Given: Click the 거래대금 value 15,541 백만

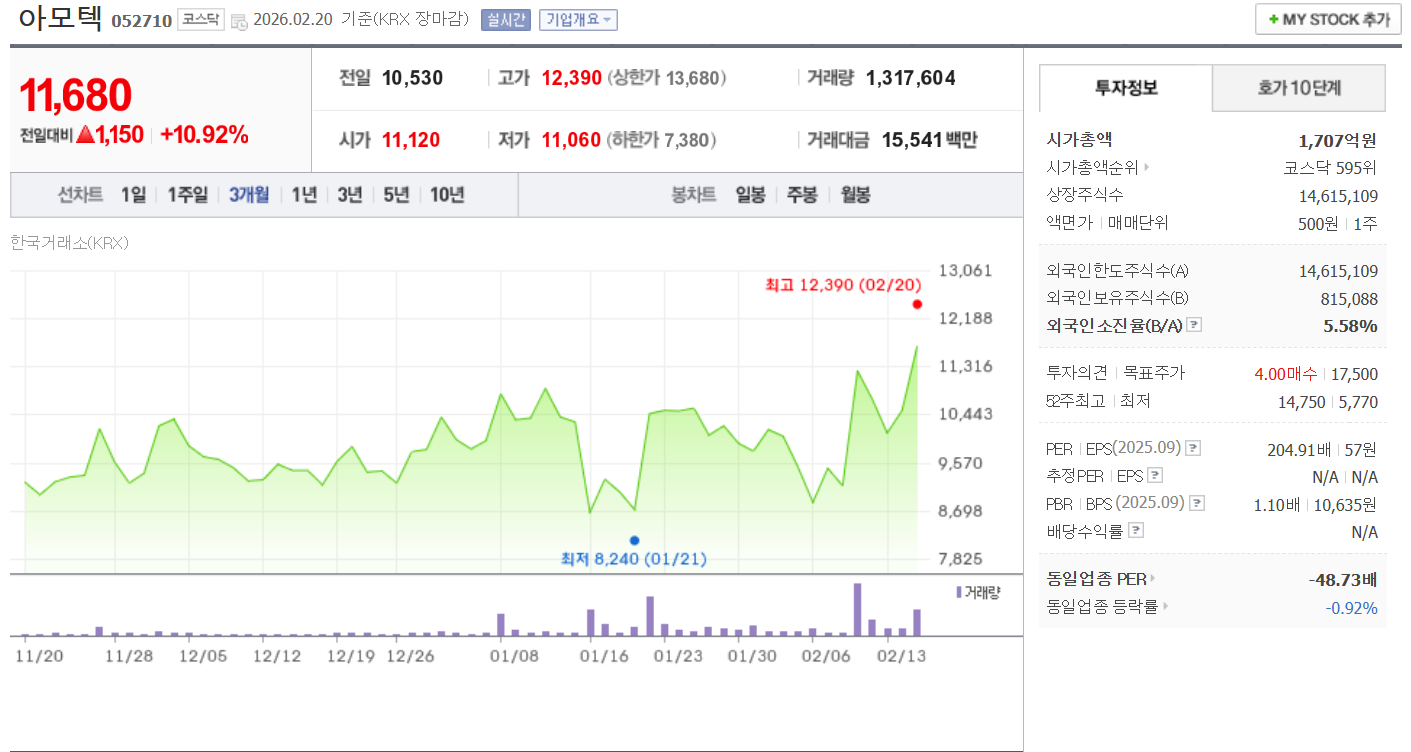Looking at the screenshot, I should [930, 141].
